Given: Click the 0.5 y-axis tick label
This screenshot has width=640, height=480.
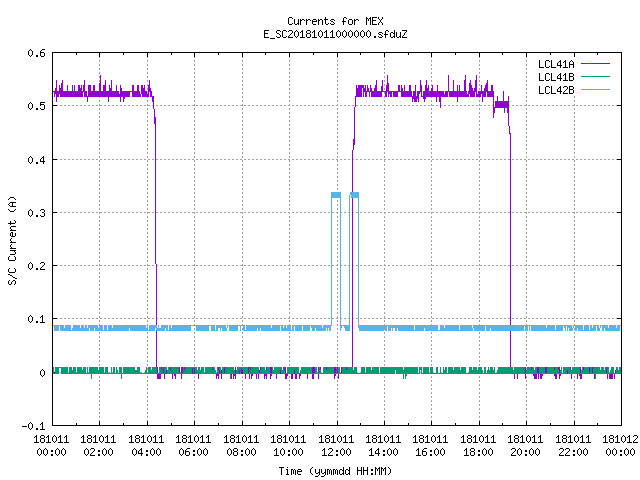Looking at the screenshot, I should click(36, 106).
